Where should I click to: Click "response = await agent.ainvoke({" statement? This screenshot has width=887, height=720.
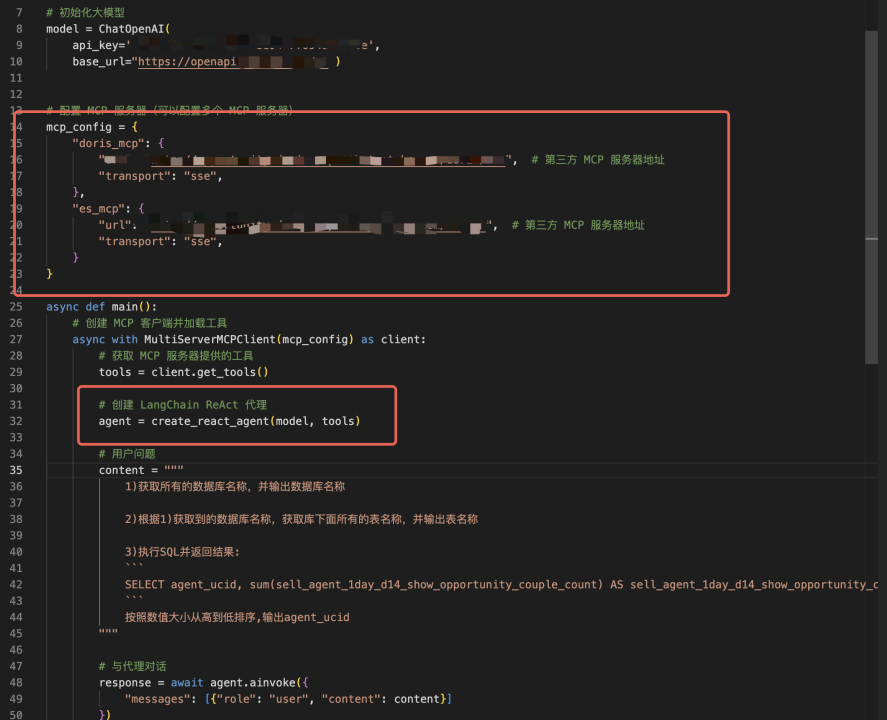point(204,683)
